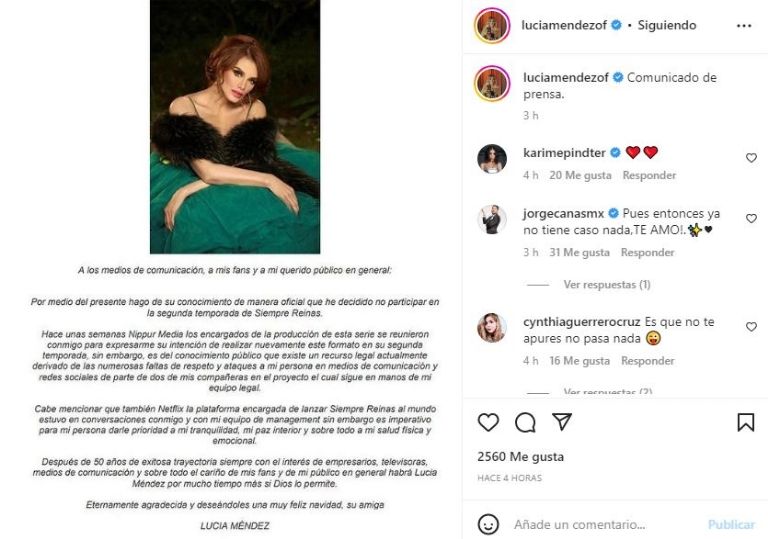Save the post with the bookmark icon
Screen dimensions: 768x539
(745, 423)
